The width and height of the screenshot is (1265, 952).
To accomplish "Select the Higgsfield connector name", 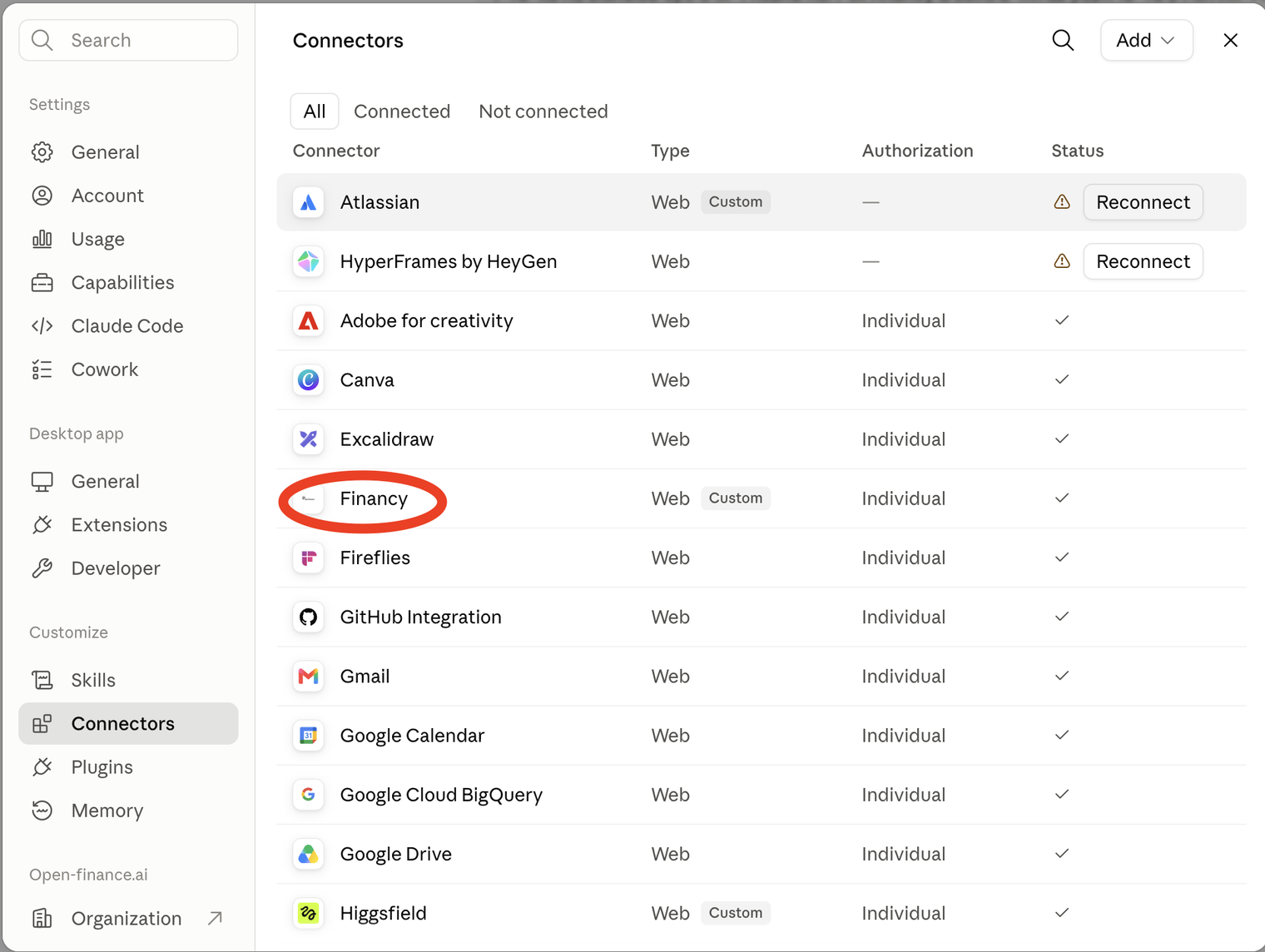I will (x=384, y=913).
